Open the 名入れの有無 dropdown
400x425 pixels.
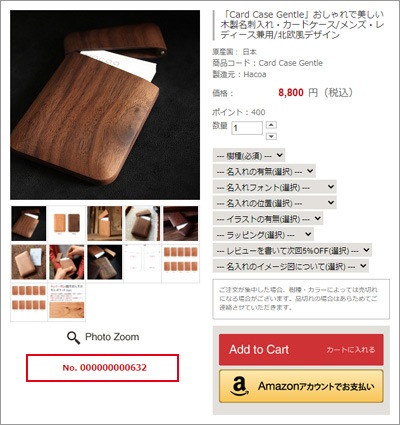click(x=264, y=171)
